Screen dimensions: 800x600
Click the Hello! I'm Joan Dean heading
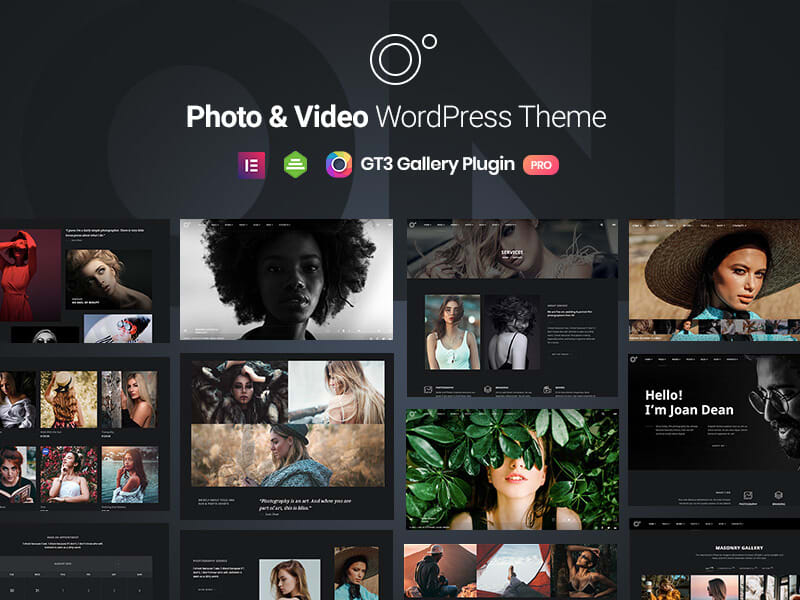689,403
